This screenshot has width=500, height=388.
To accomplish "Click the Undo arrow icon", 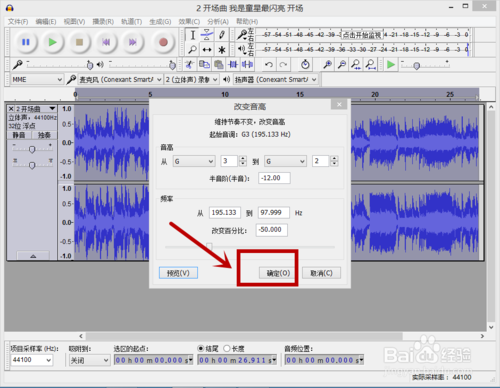I will click(x=269, y=64).
